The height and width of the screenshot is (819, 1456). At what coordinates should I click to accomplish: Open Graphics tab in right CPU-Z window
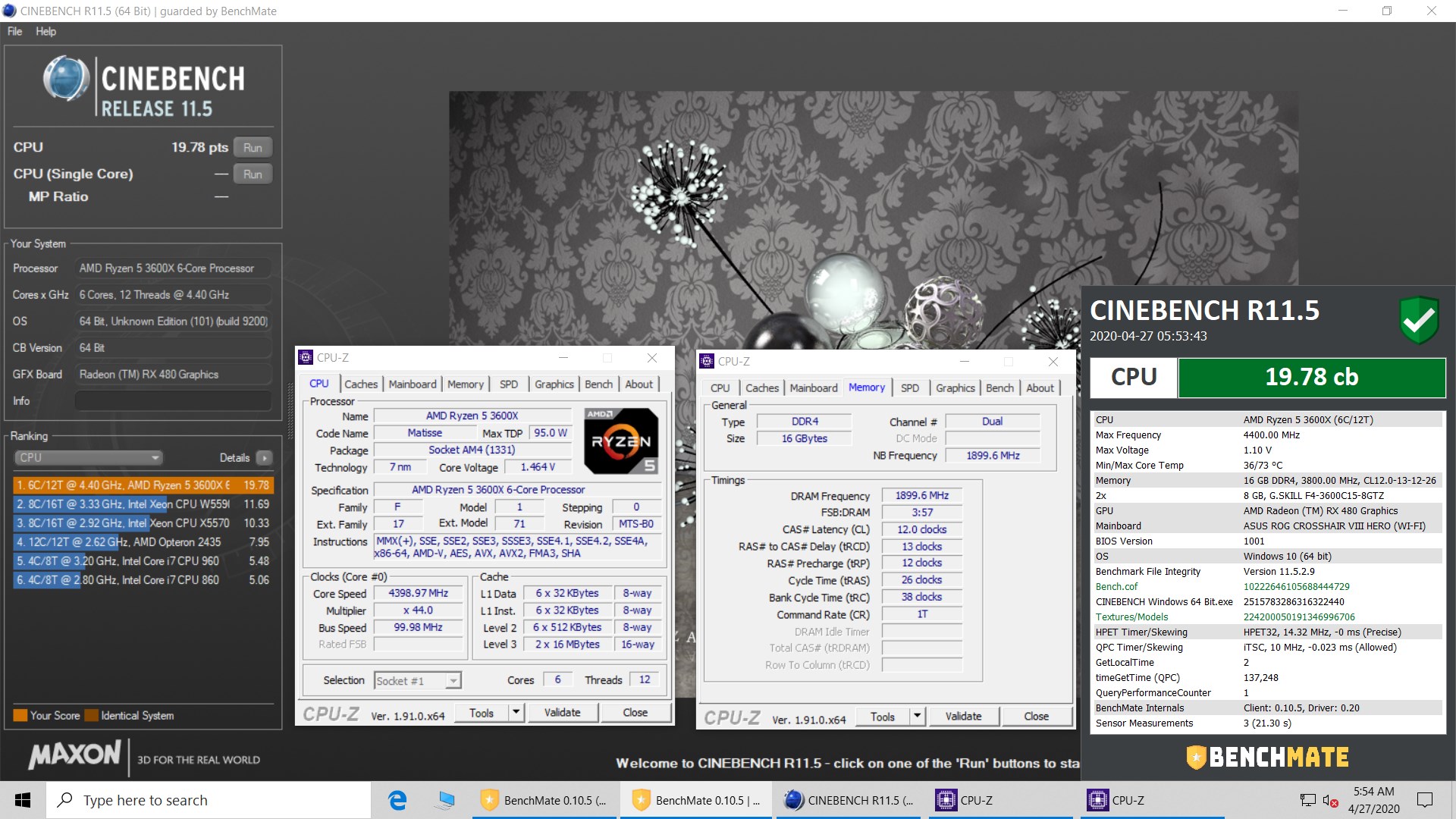pos(955,388)
